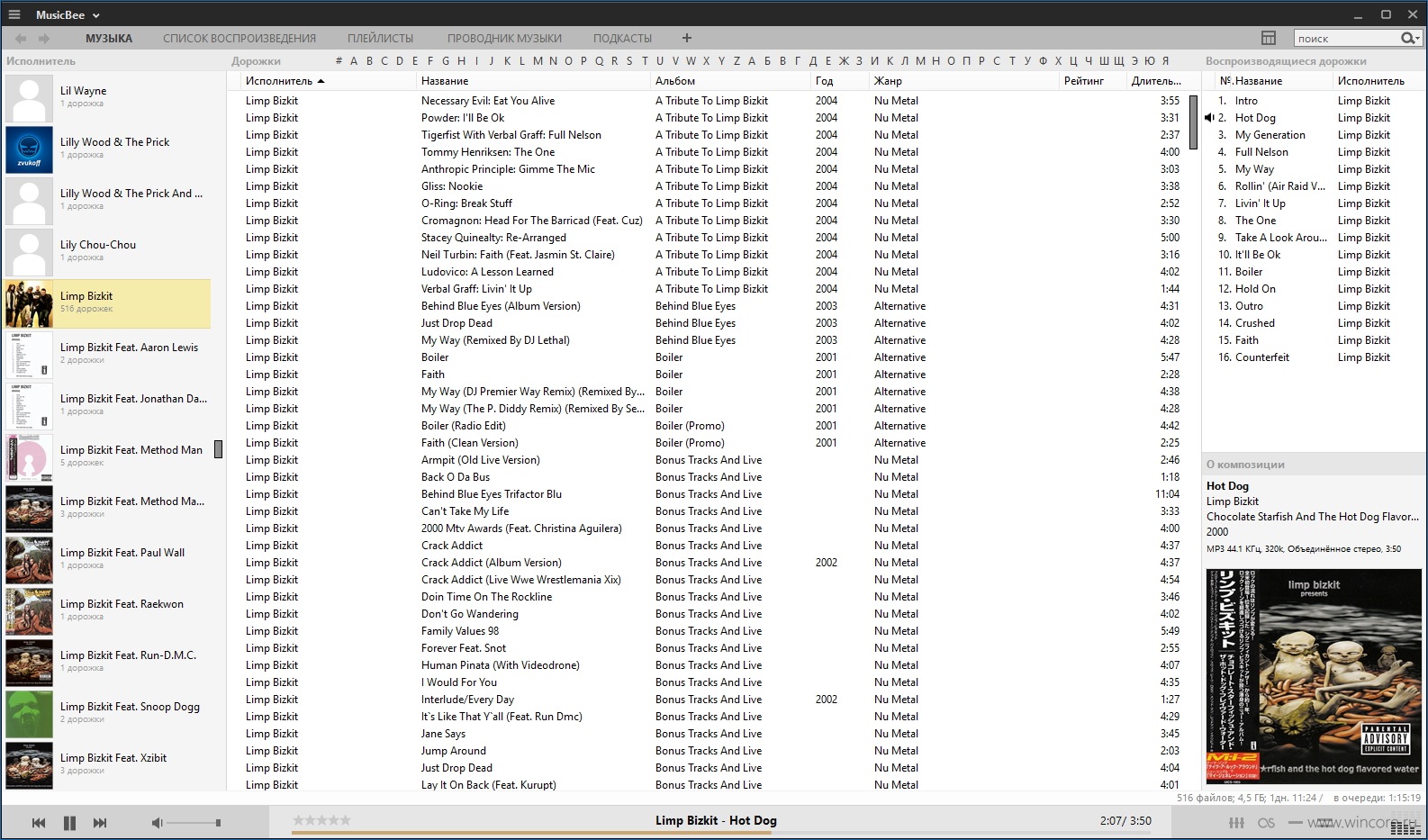Navigate back with the left arrow
Image resolution: width=1428 pixels, height=840 pixels.
tap(21, 38)
